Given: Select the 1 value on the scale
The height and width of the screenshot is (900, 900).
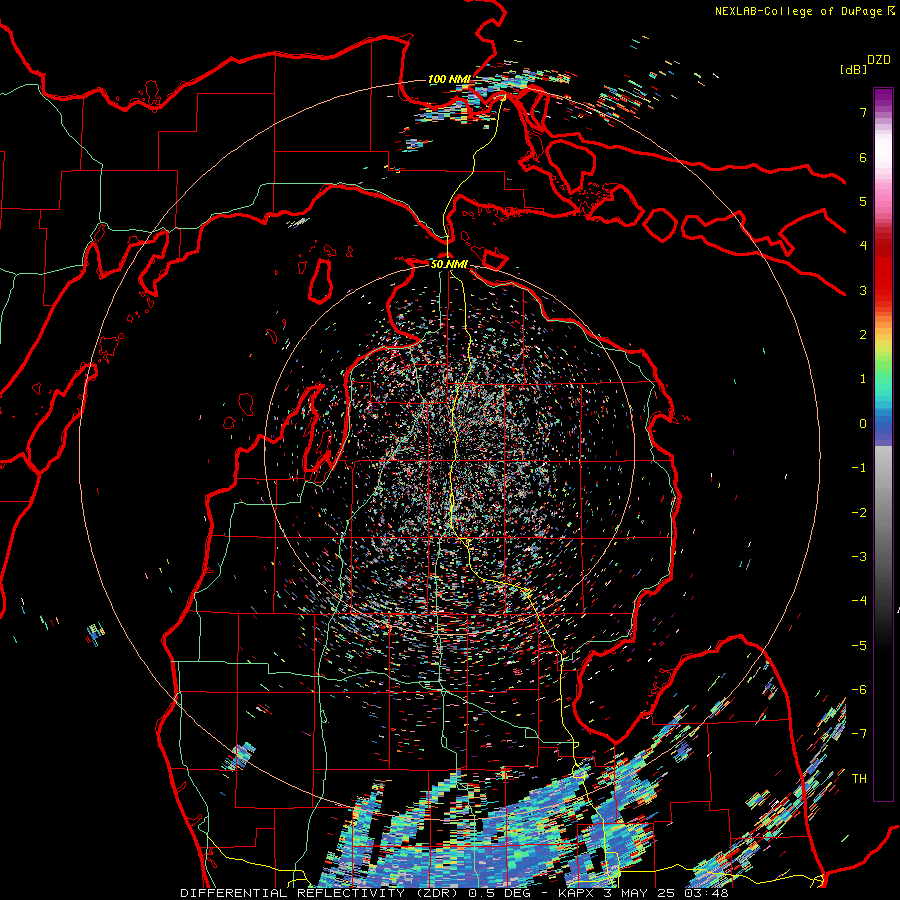Looking at the screenshot, I should pos(863,379).
